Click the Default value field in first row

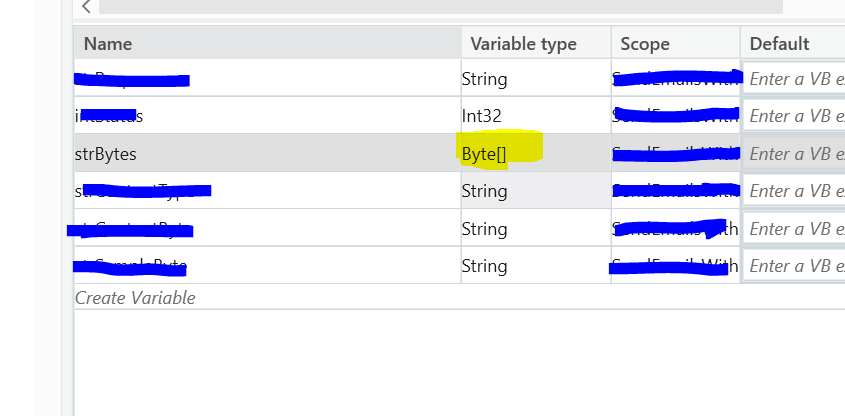(795, 78)
